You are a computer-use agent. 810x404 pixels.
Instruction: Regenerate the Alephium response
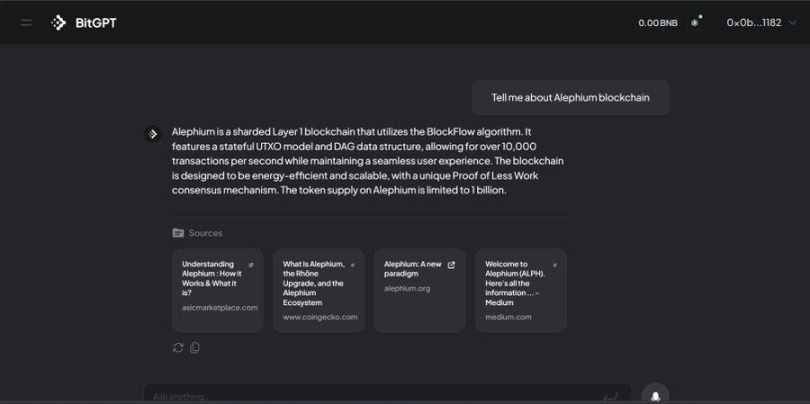click(x=178, y=348)
